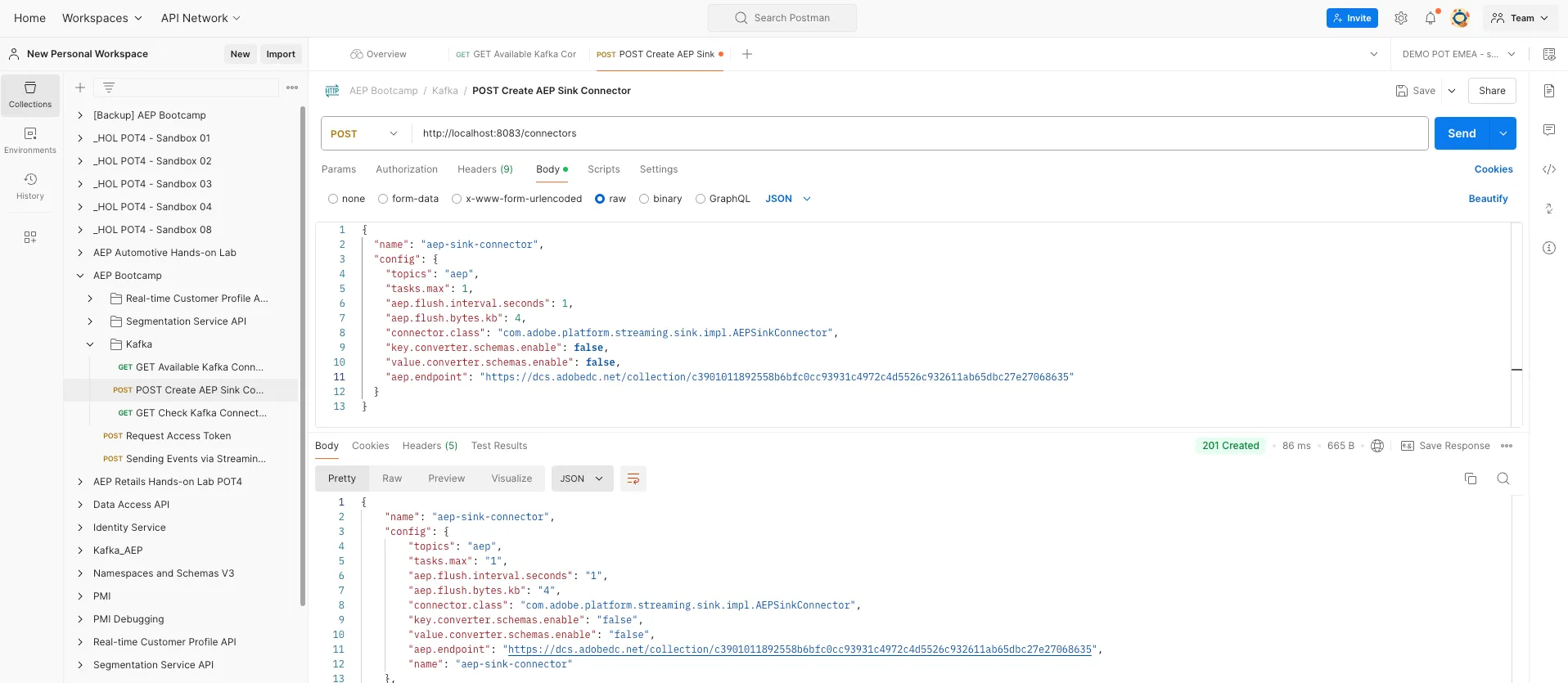The image size is (1568, 683).
Task: Click the Invite button
Action: click(1352, 18)
